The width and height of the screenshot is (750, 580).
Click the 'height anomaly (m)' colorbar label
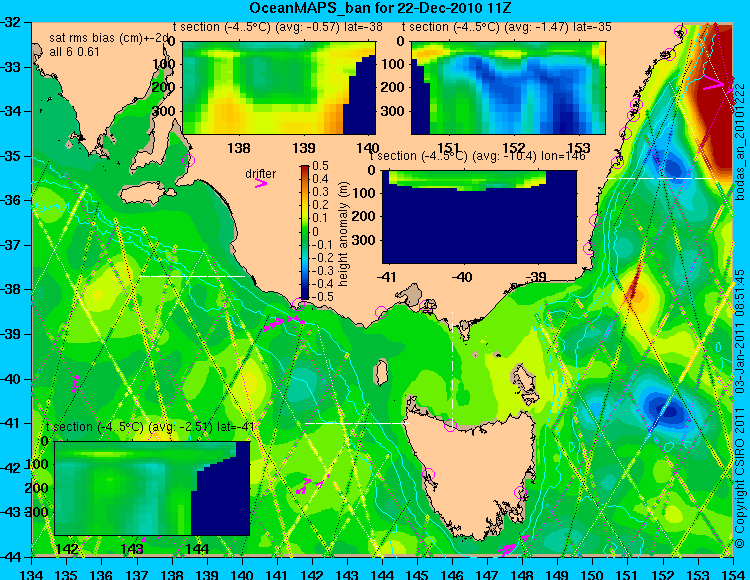(343, 234)
